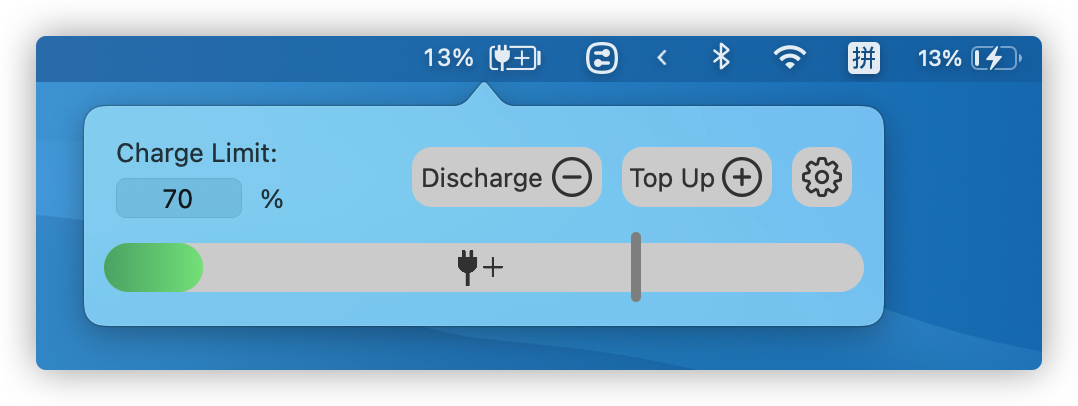
Task: Click the circled plus icon on Top Up
Action: pos(742,177)
